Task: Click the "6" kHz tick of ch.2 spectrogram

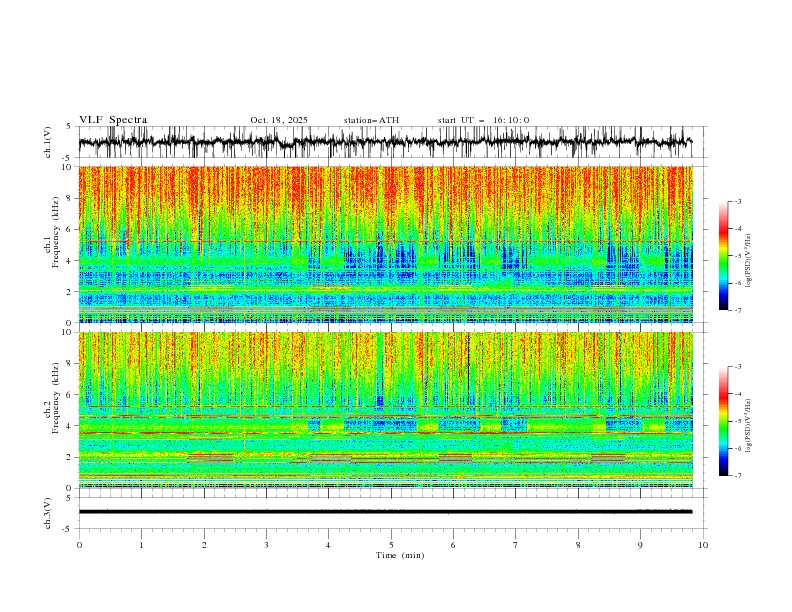Action: pyautogui.click(x=70, y=394)
